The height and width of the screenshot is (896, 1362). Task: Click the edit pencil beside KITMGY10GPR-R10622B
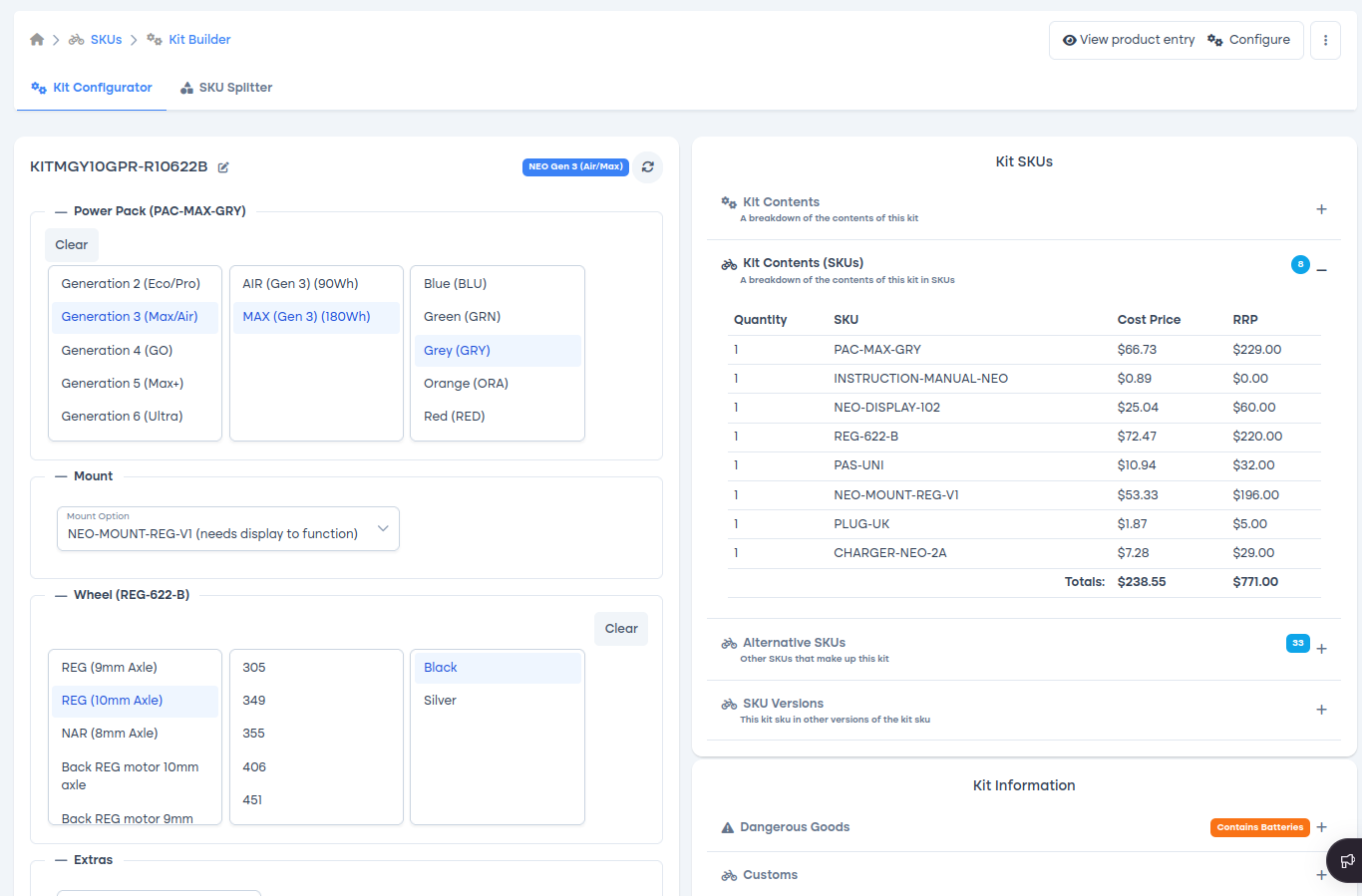tap(223, 167)
